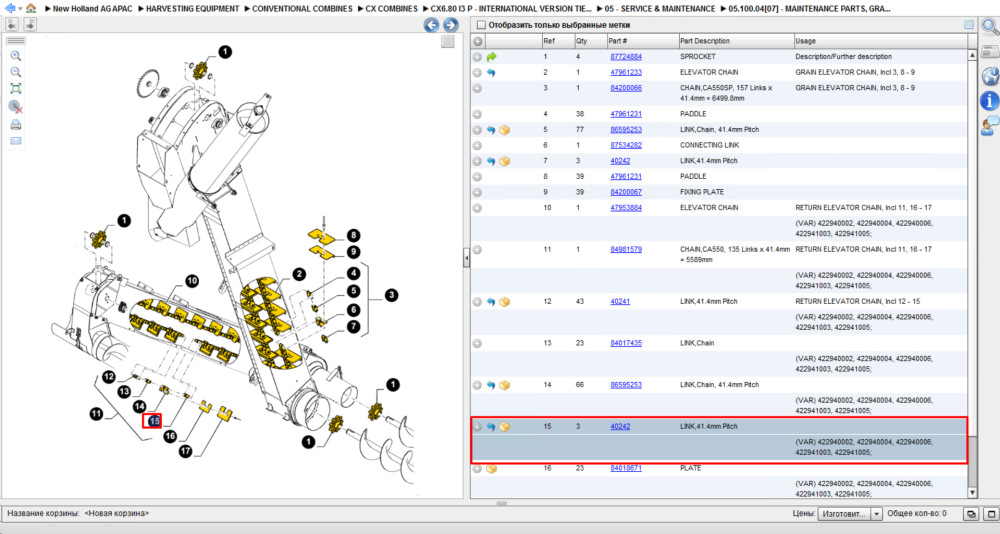Open the Home page via house icon
This screenshot has height=534, width=1000.
pyautogui.click(x=31, y=8)
